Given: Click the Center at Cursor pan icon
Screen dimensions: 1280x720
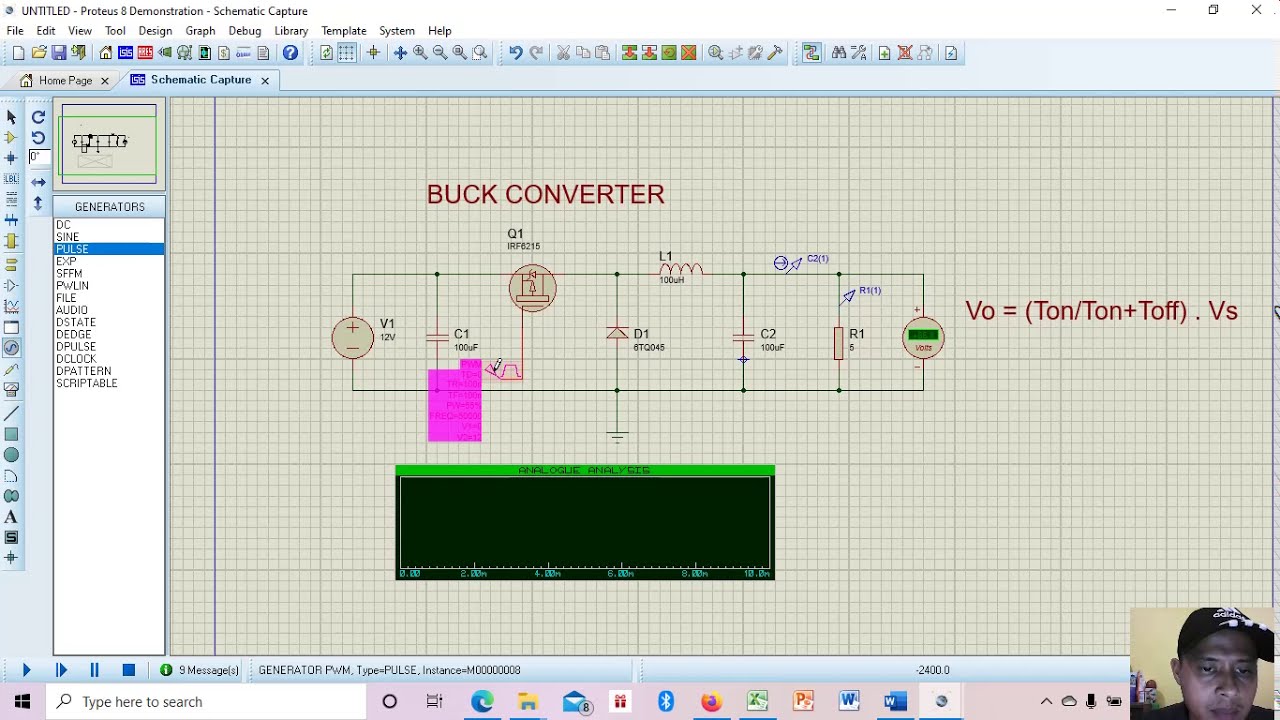Looking at the screenshot, I should coord(400,53).
